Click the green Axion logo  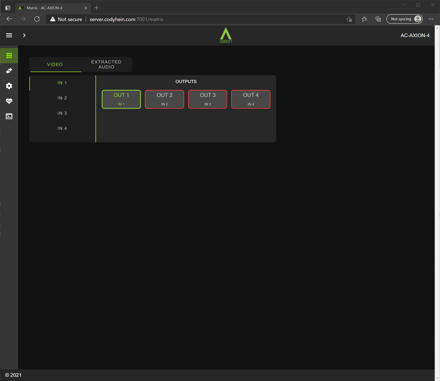point(226,35)
